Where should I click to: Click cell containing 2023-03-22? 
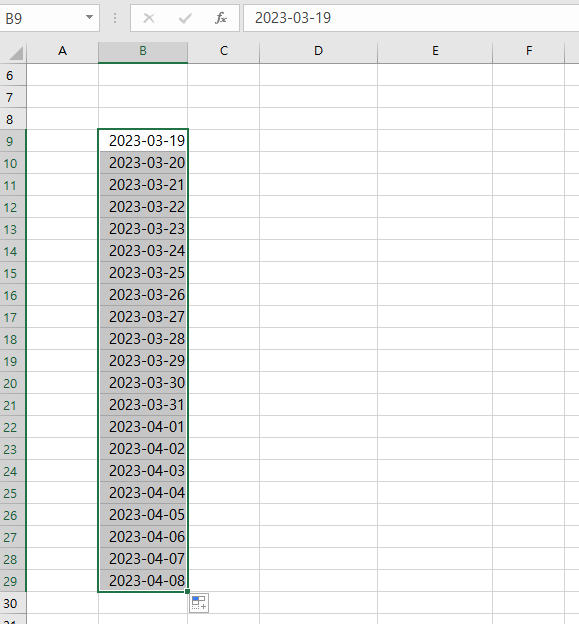pyautogui.click(x=143, y=207)
